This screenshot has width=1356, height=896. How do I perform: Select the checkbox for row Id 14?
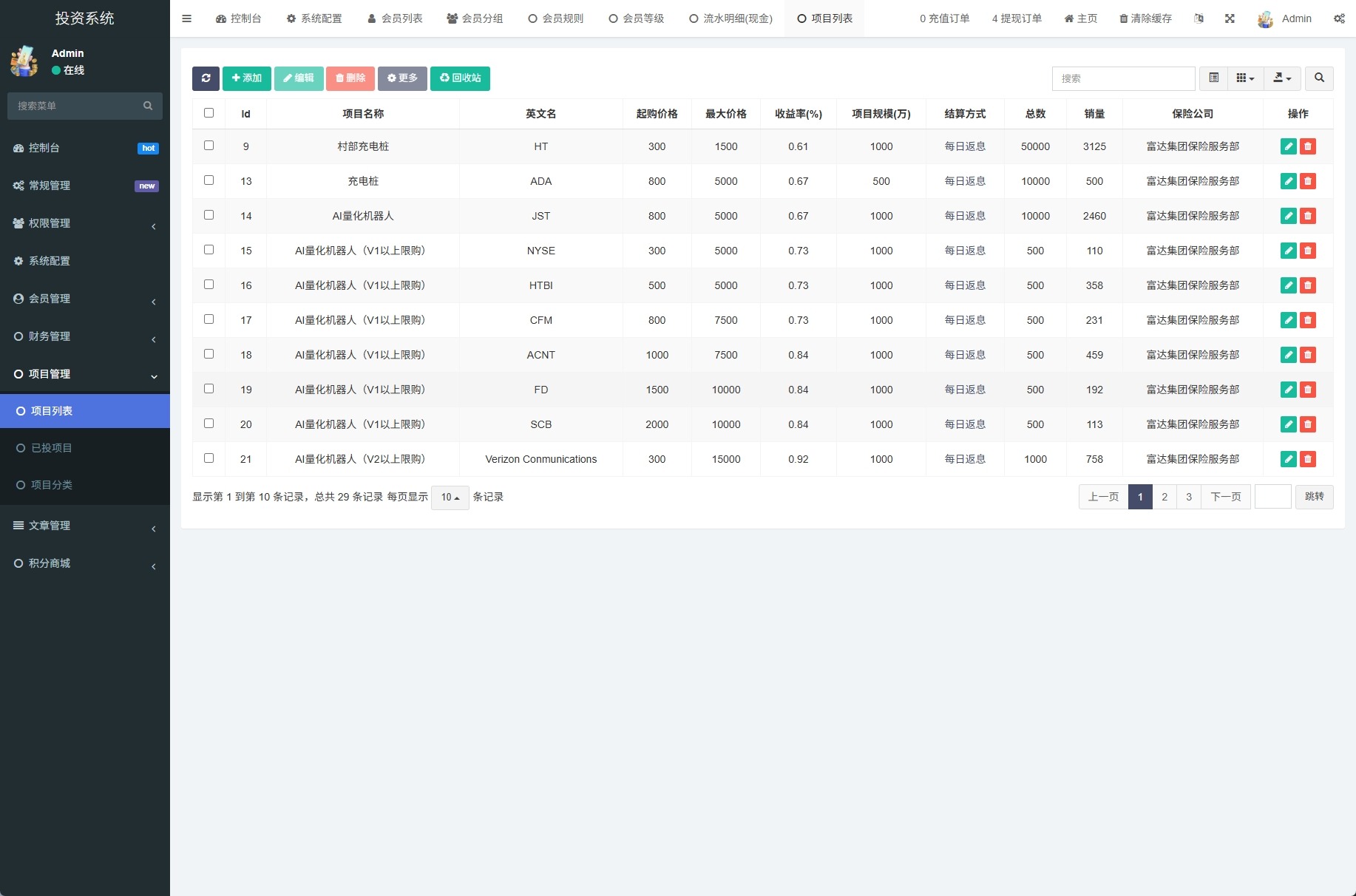pyautogui.click(x=209, y=215)
